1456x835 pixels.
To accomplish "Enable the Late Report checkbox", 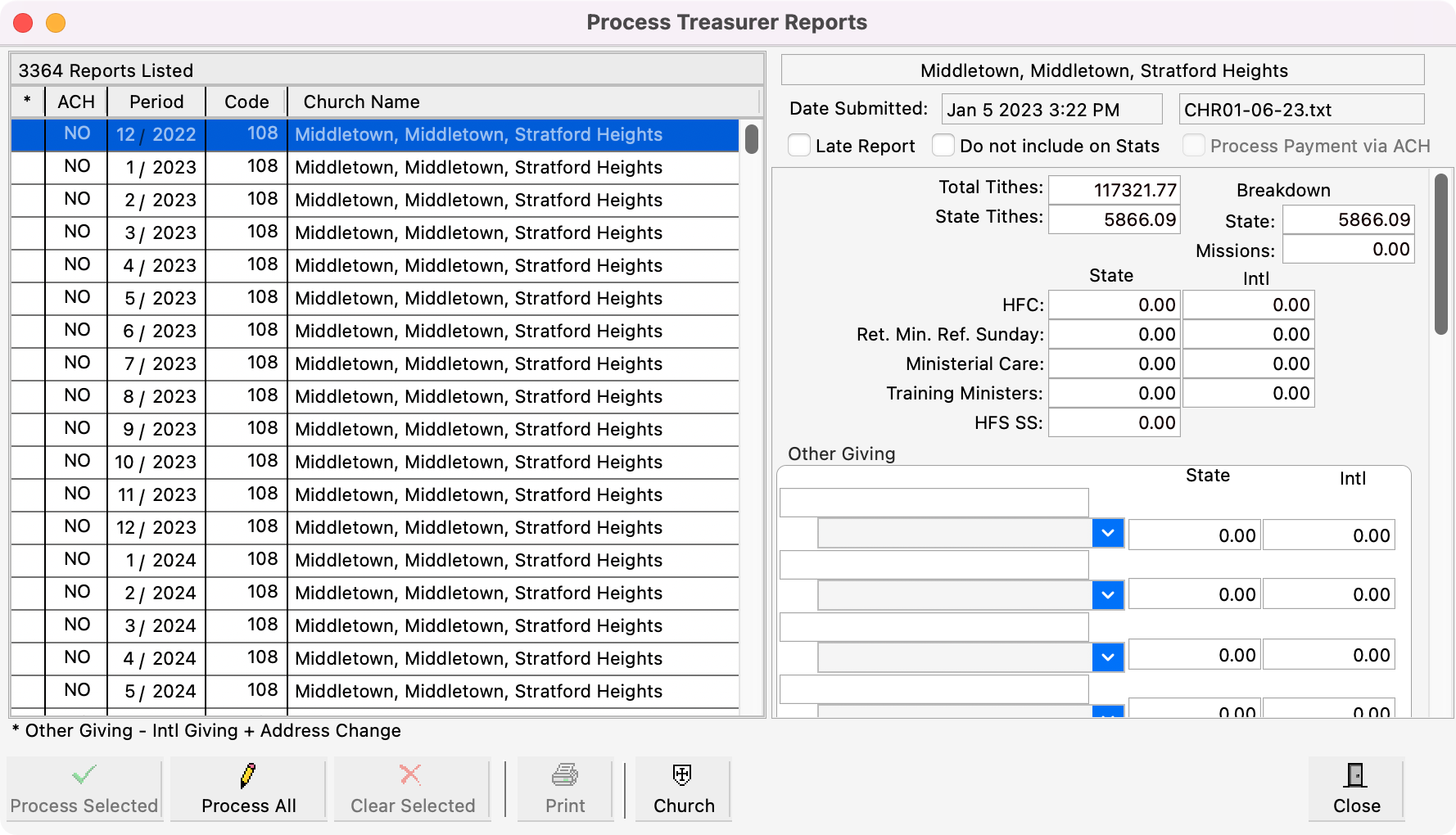I will click(x=799, y=144).
